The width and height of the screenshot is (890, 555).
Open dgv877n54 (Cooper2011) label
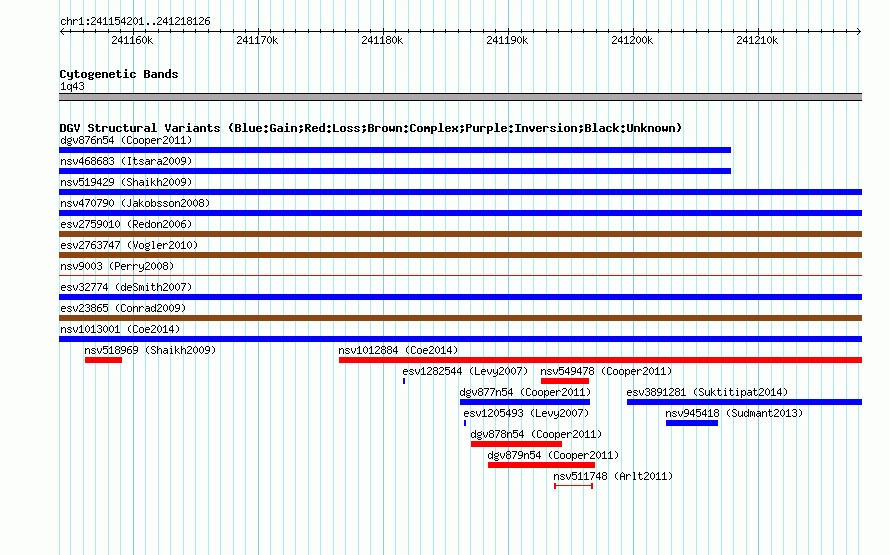coord(525,392)
